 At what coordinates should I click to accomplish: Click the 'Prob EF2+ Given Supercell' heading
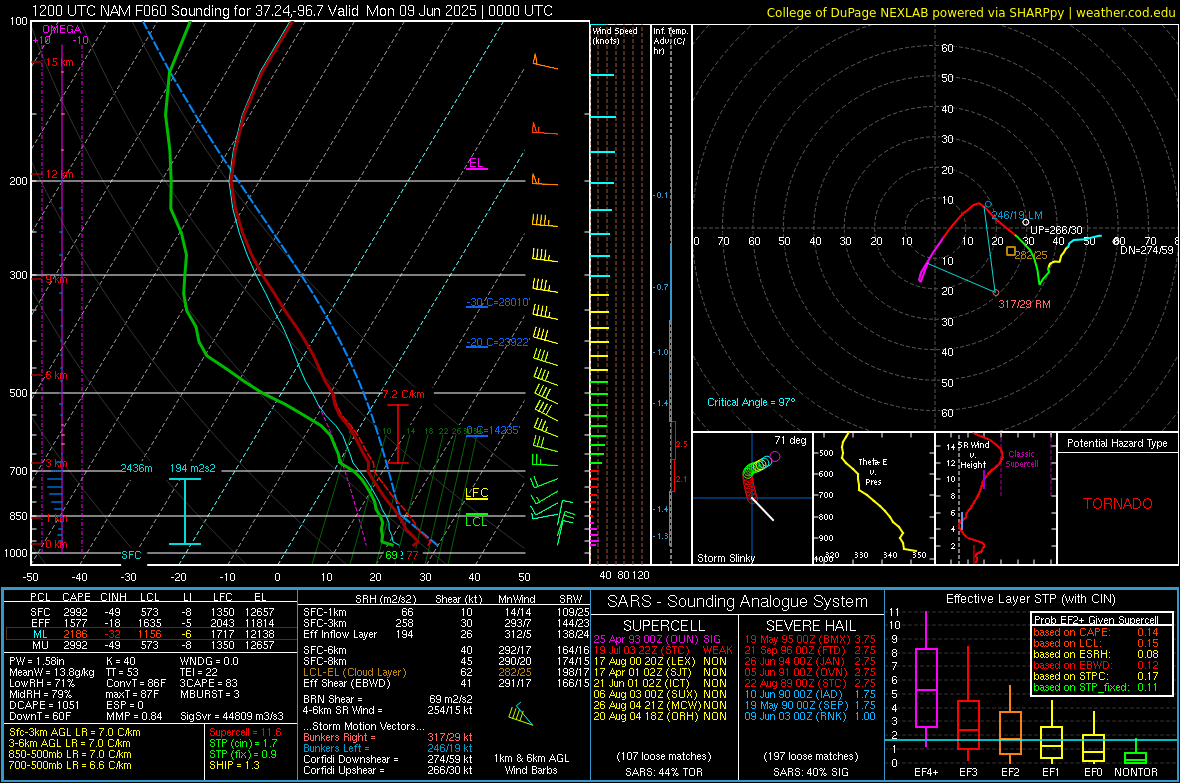[1096, 620]
